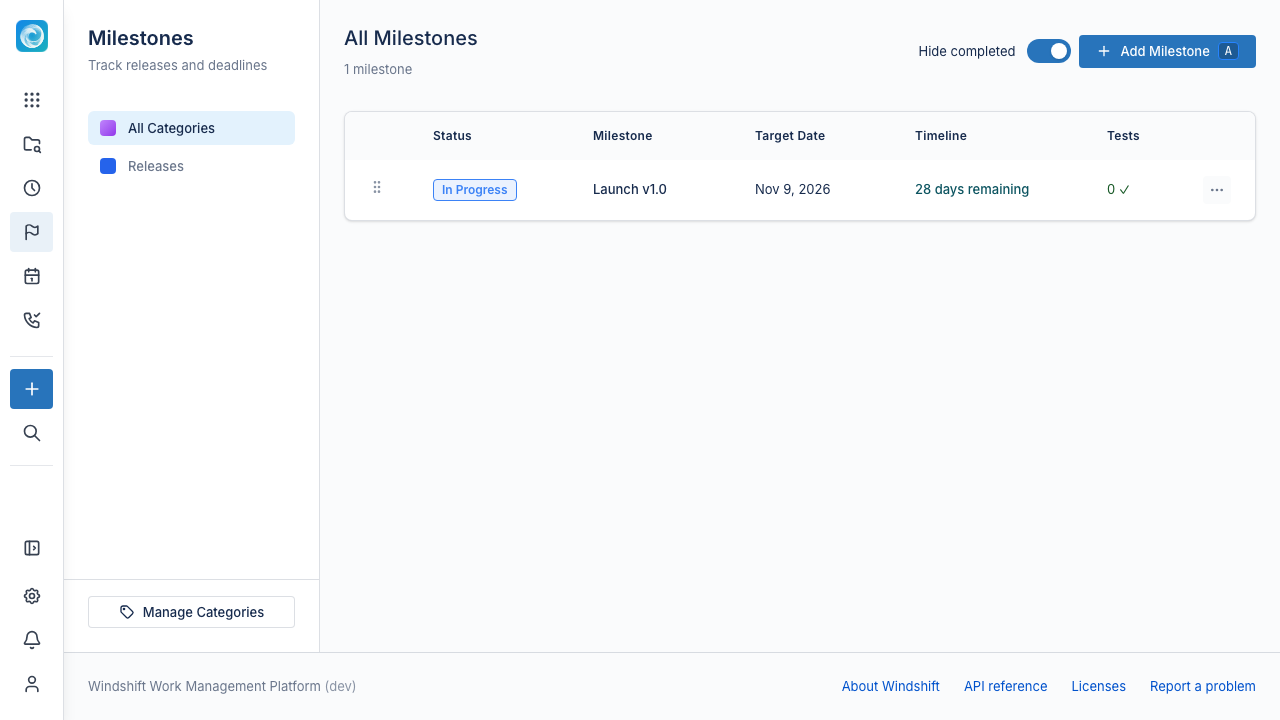Toggle the sidebar panel collapse icon

tap(32, 548)
